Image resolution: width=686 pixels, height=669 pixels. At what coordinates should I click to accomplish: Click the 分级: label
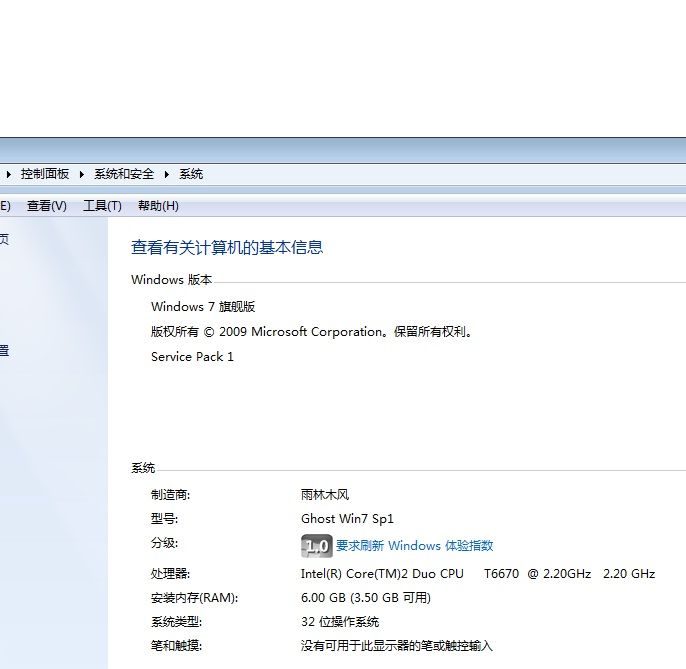coord(164,543)
